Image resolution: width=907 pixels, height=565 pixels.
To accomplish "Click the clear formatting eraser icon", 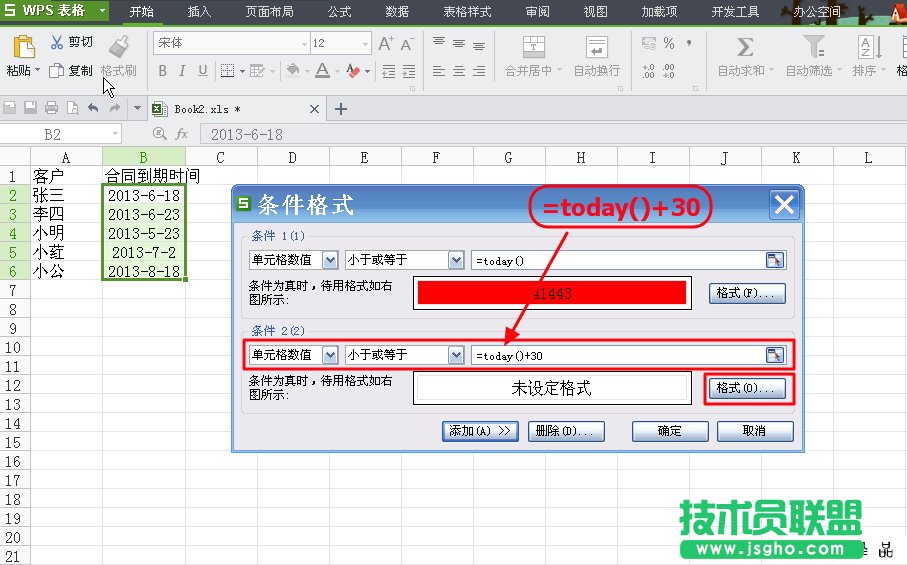I will tap(353, 71).
